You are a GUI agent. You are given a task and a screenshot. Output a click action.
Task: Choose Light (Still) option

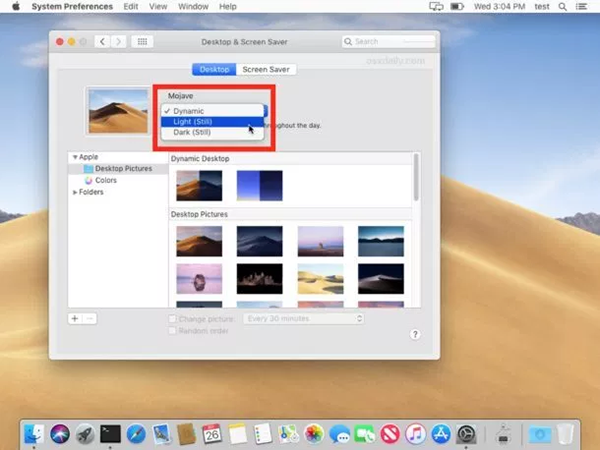tap(212, 122)
